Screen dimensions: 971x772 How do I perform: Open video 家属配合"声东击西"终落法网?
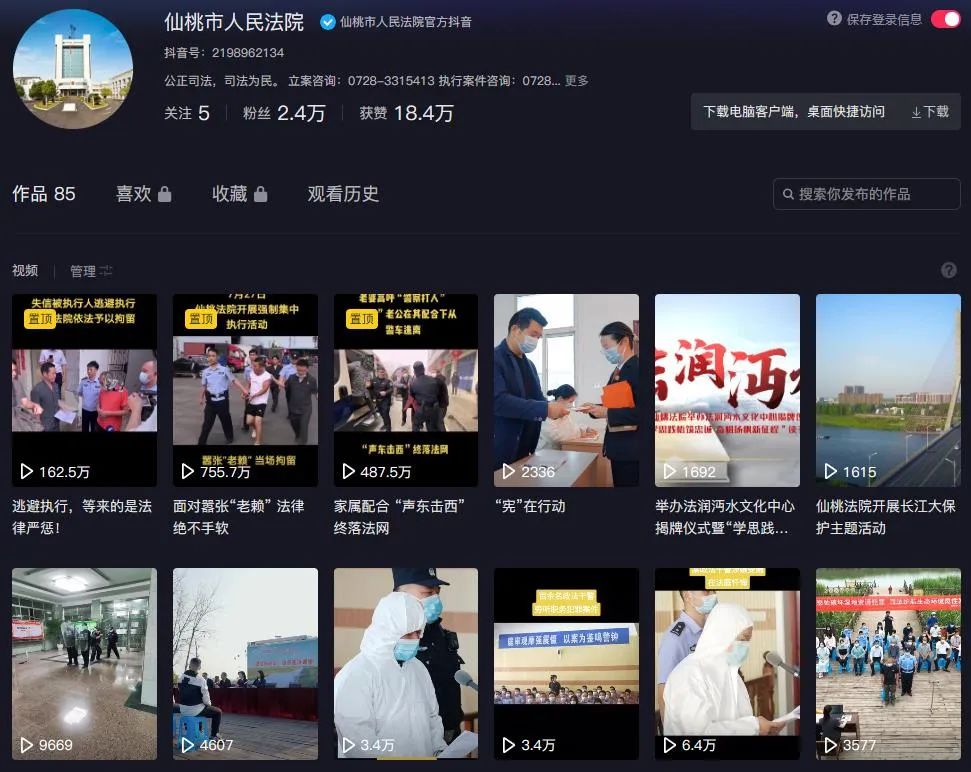pos(406,390)
